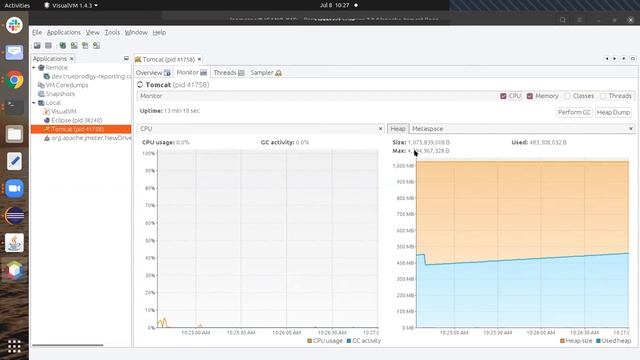The height and width of the screenshot is (360, 640).
Task: Select dev.trueprodigy-reporting remote host in tree
Action: 88,76
